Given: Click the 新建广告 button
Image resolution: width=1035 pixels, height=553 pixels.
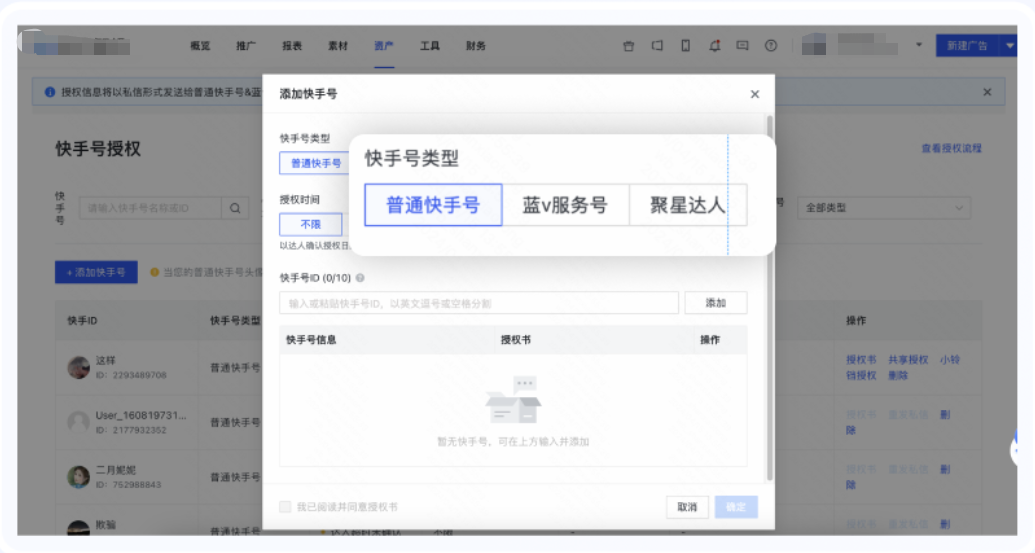Looking at the screenshot, I should [x=968, y=46].
